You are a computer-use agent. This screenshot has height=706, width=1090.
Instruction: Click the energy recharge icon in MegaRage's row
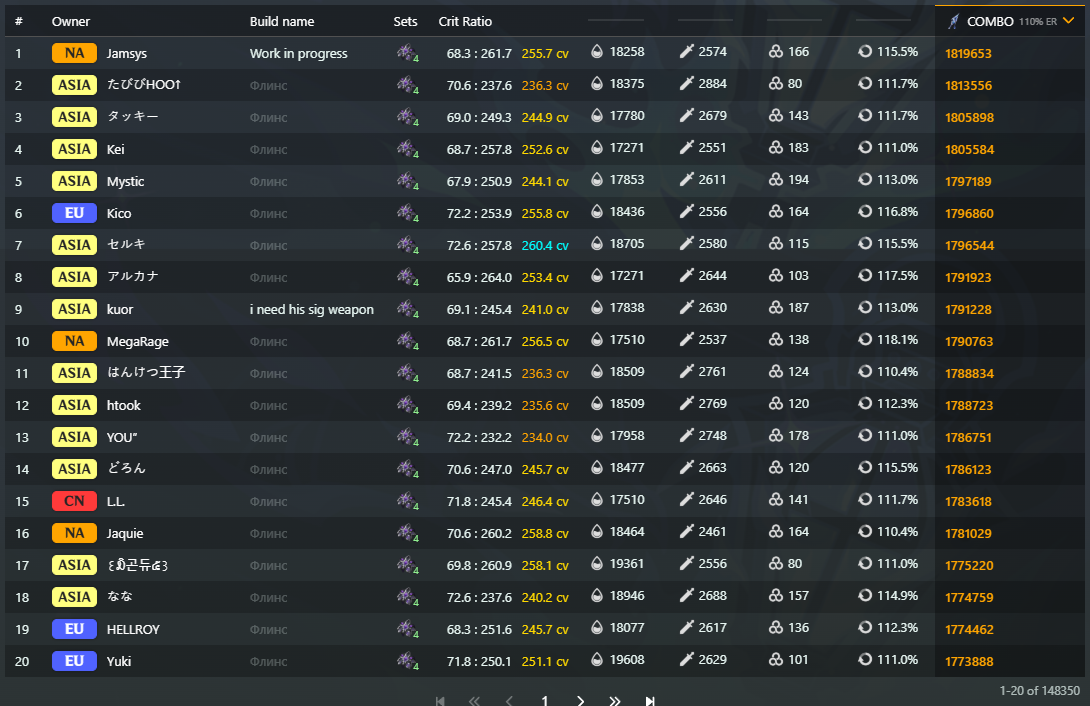pos(865,341)
